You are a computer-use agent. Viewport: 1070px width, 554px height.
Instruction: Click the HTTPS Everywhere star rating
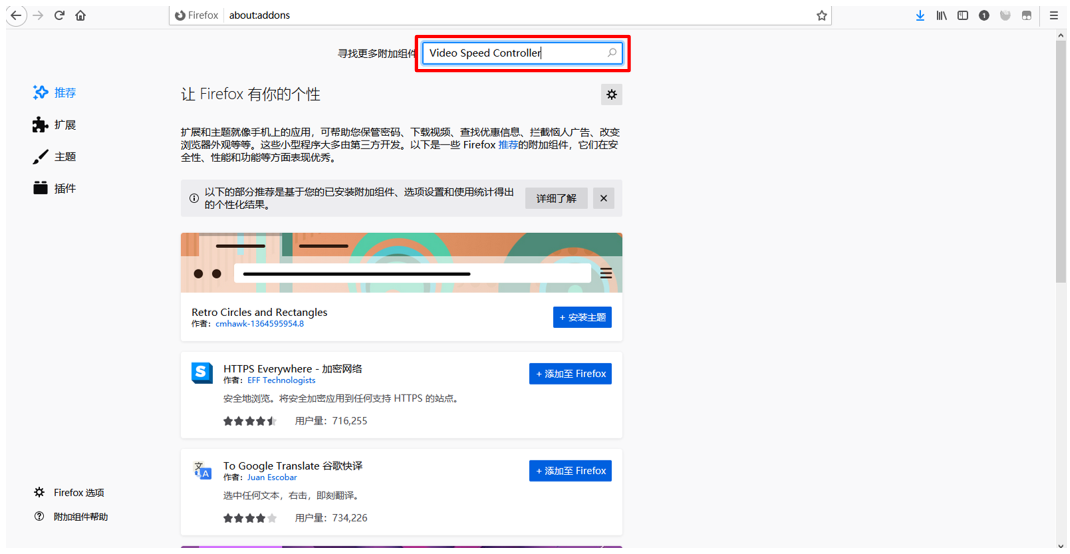pos(250,421)
